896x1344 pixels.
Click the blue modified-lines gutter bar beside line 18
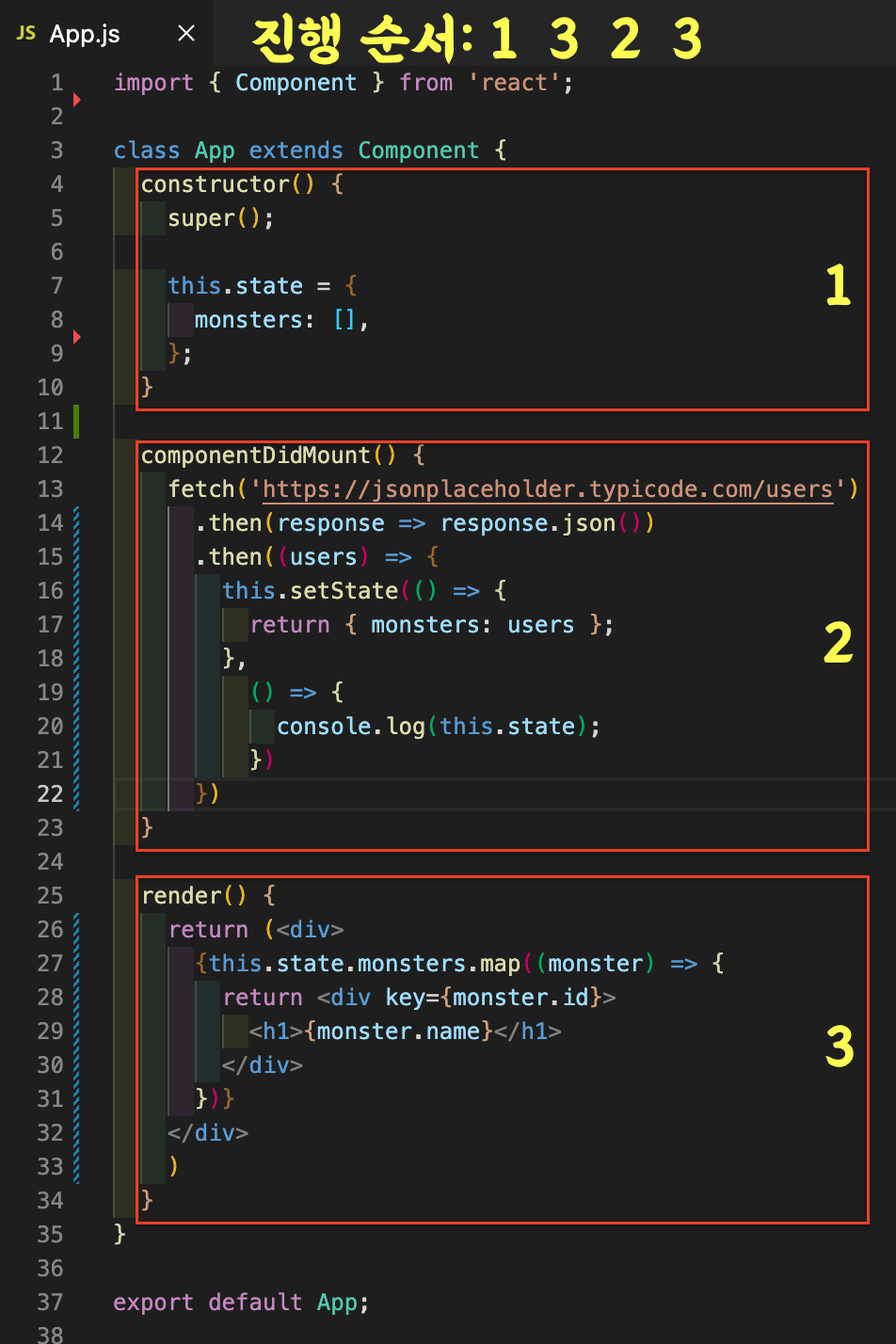click(76, 659)
